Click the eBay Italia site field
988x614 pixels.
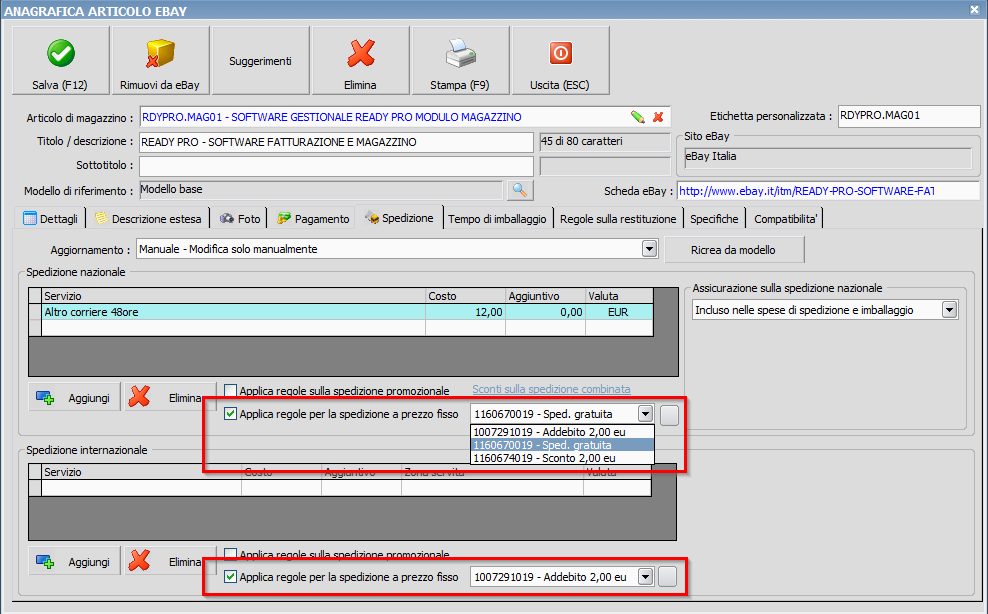(x=827, y=157)
